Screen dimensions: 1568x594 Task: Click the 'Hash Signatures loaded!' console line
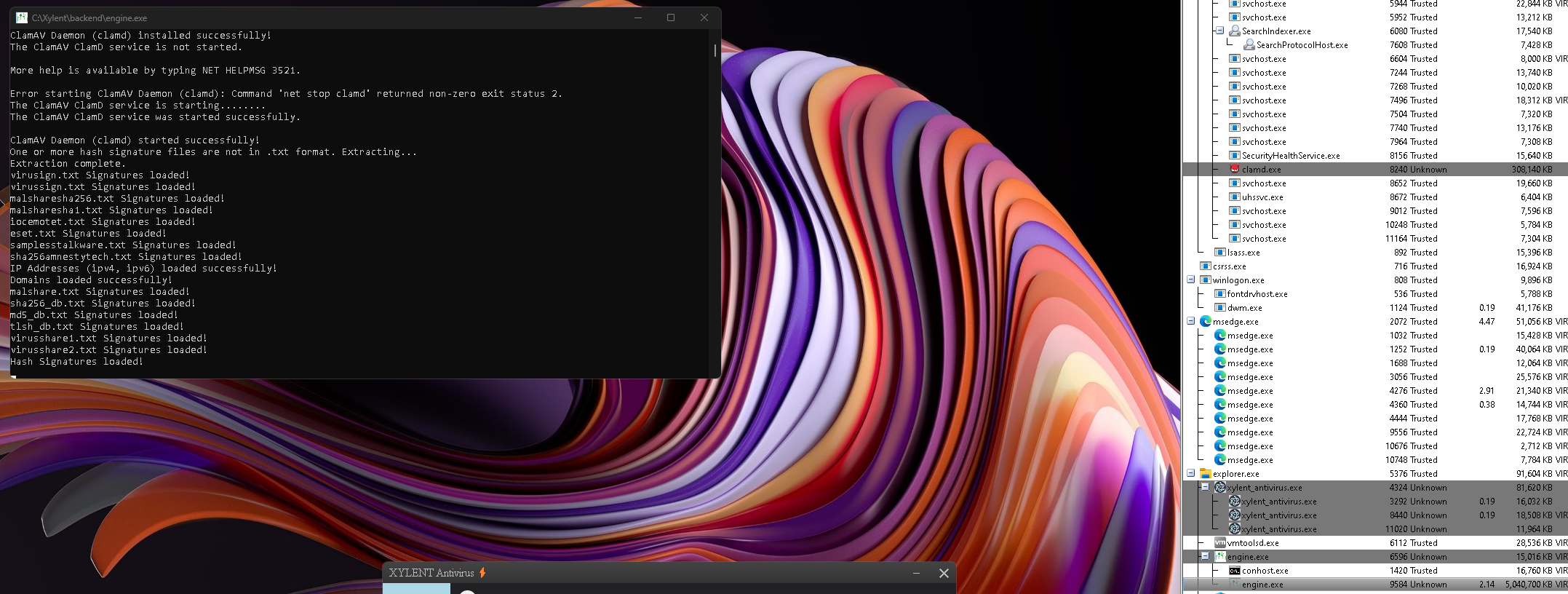coord(76,361)
